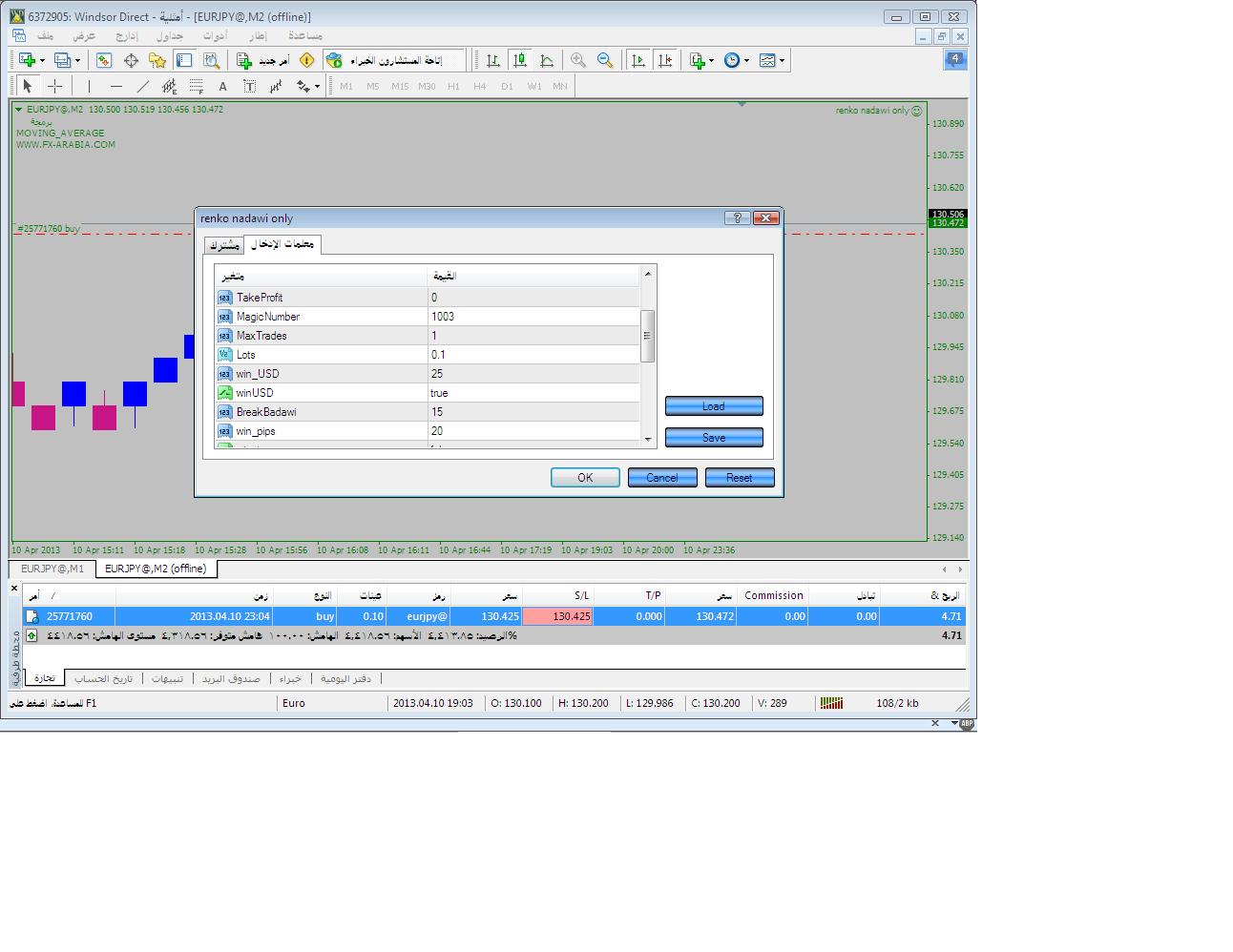Image resolution: width=1233 pixels, height=952 pixels.
Task: Switch chart to candlesticks style
Action: pos(520,60)
